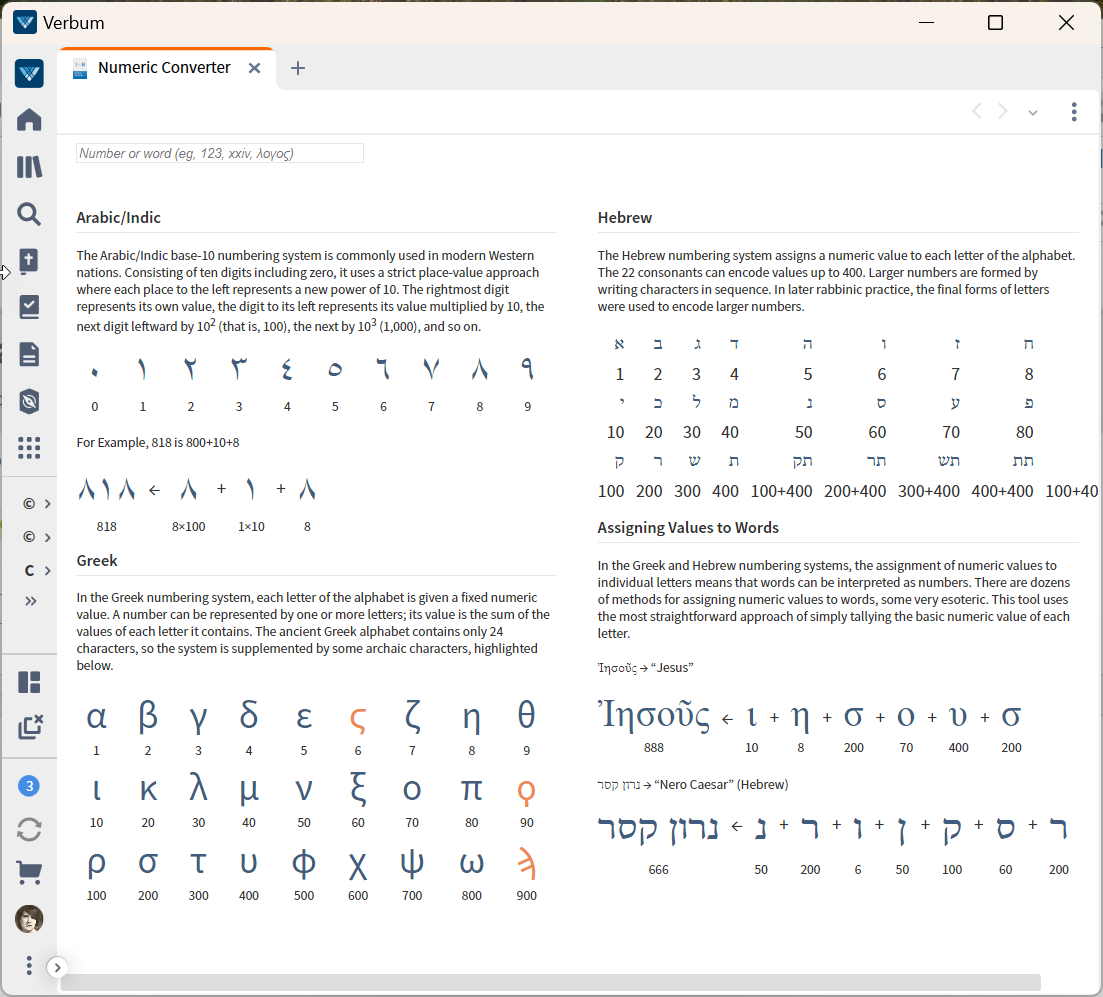The height and width of the screenshot is (997, 1103).
Task: Open the Tools grid icon
Action: click(x=29, y=447)
